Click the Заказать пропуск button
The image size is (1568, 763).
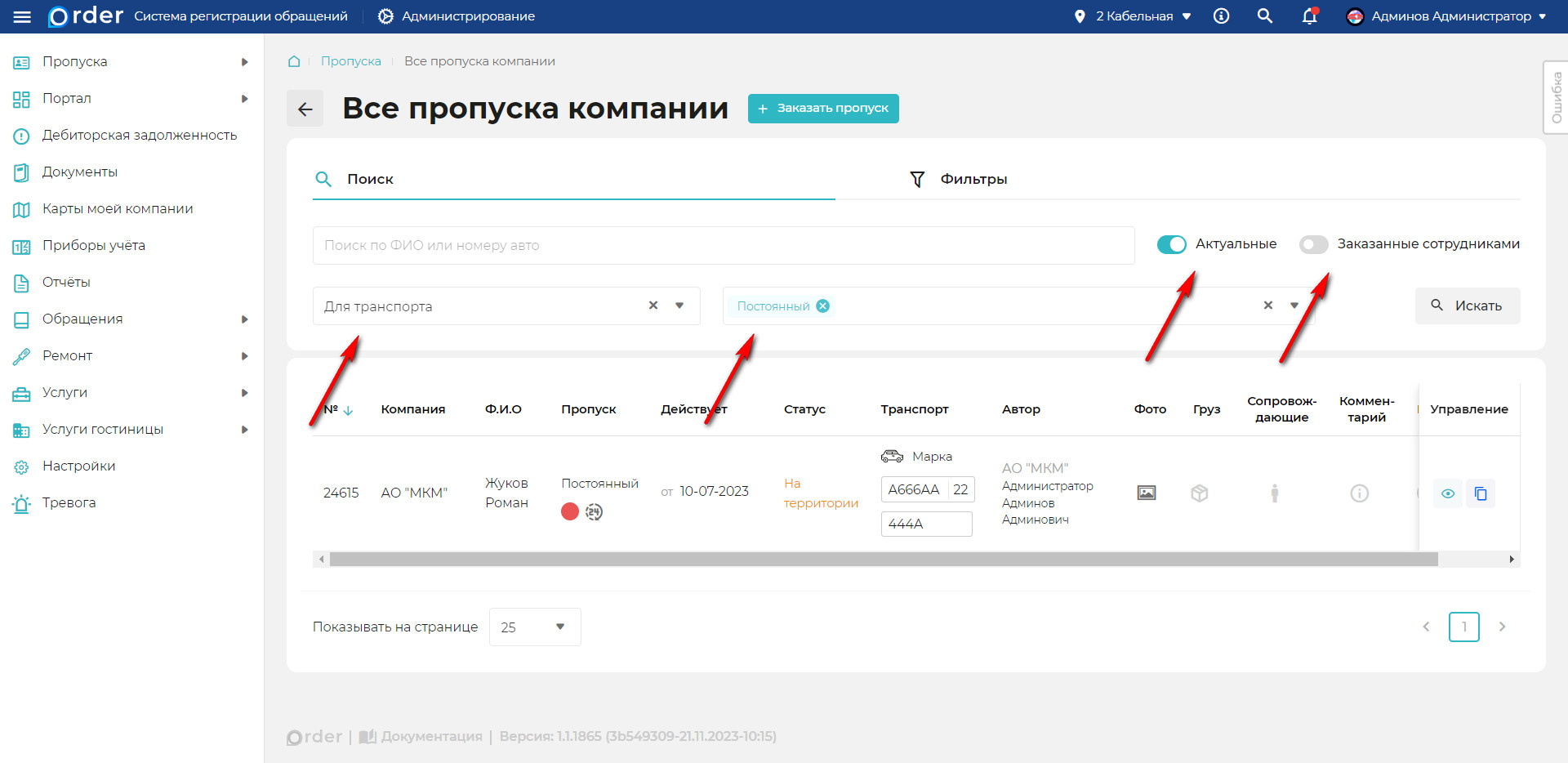[x=822, y=108]
